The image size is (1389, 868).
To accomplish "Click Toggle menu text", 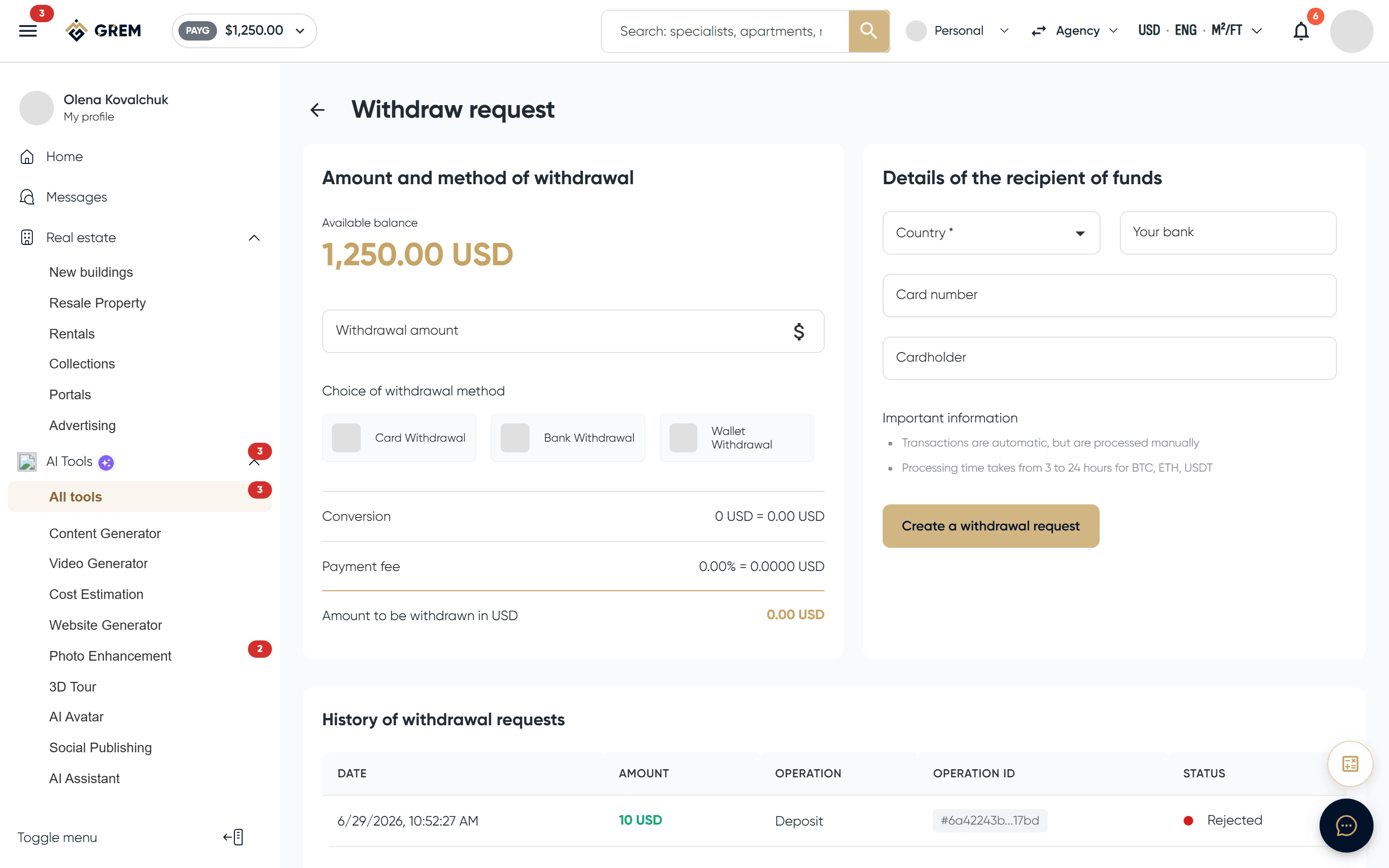I will (57, 838).
